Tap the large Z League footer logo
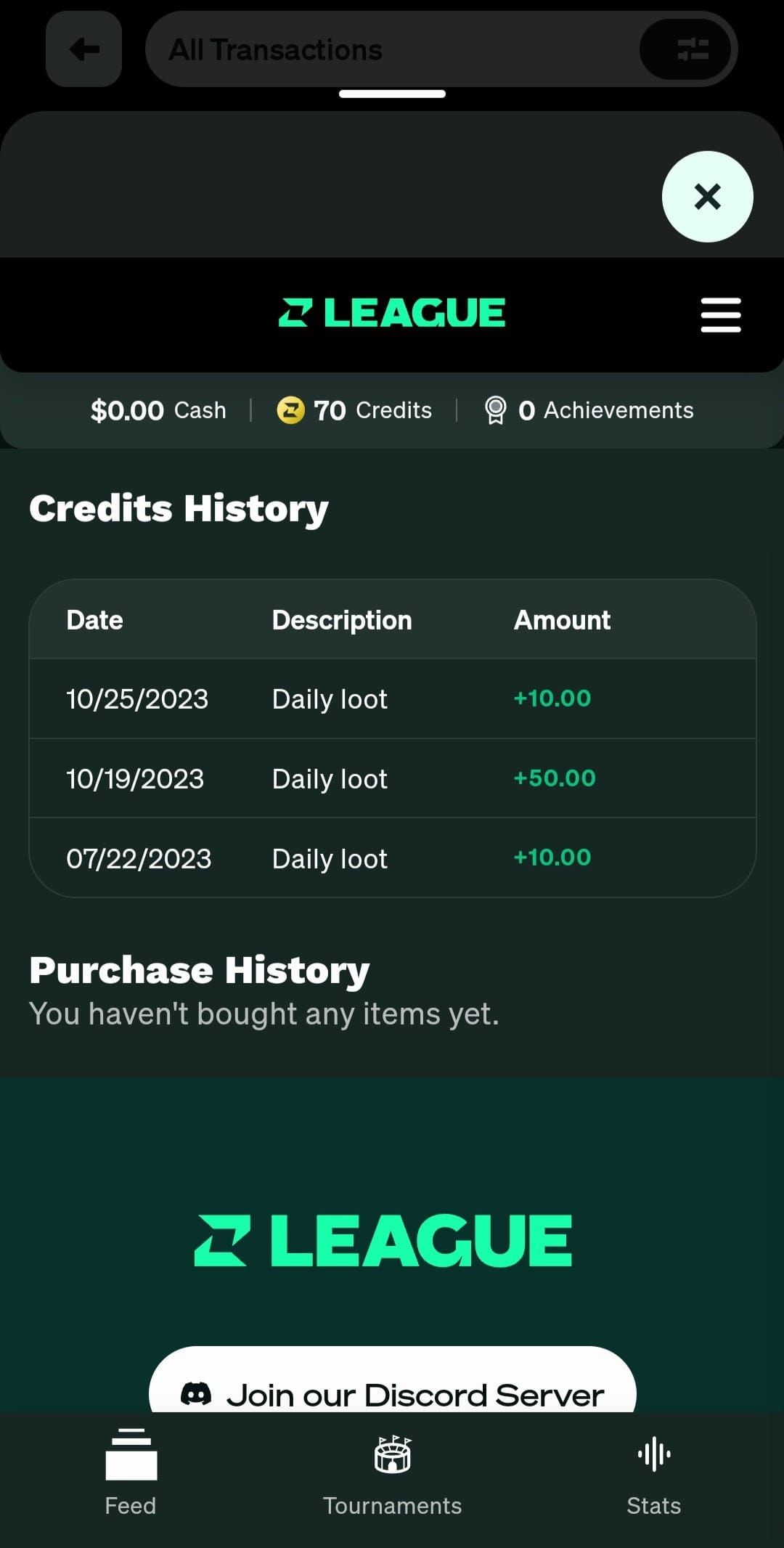This screenshot has width=784, height=1548. tap(383, 1240)
